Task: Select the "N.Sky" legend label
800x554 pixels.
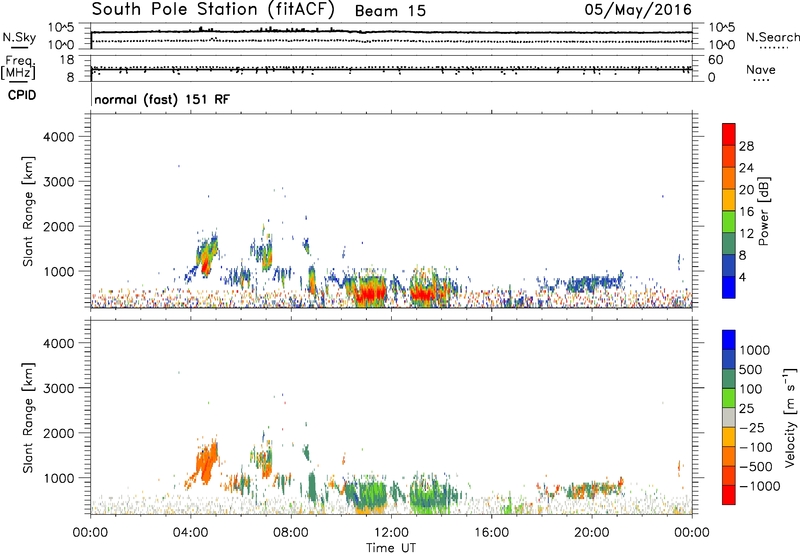Action: coord(19,37)
